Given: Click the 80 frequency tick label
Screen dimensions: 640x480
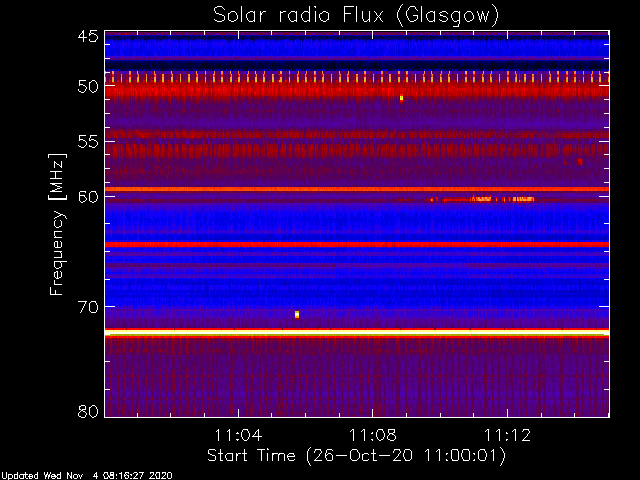Looking at the screenshot, I should tap(88, 411).
